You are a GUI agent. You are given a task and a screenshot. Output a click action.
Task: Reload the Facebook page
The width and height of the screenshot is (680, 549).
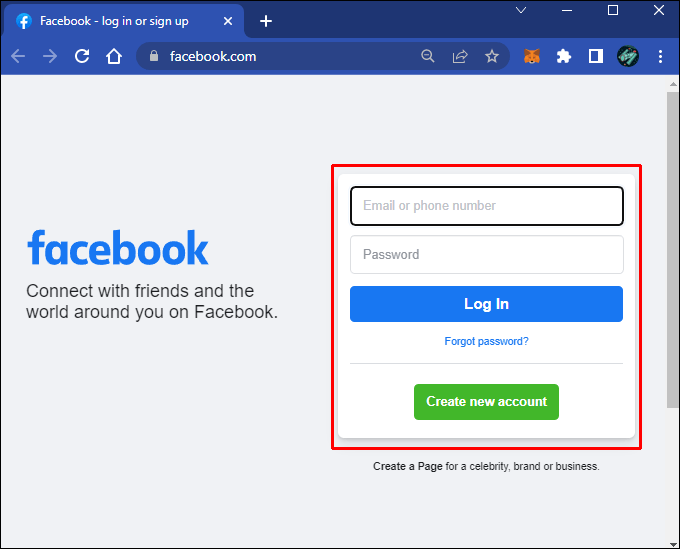click(82, 56)
